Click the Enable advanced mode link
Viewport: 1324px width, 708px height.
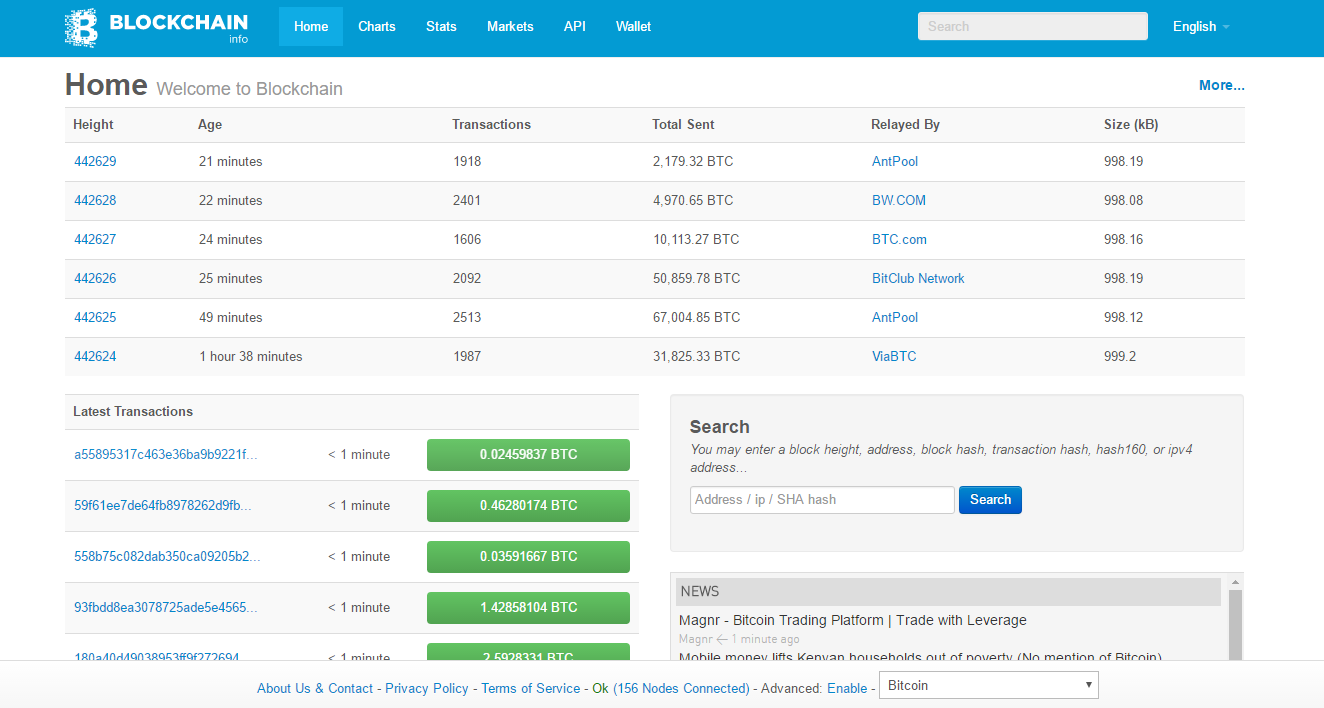point(847,688)
